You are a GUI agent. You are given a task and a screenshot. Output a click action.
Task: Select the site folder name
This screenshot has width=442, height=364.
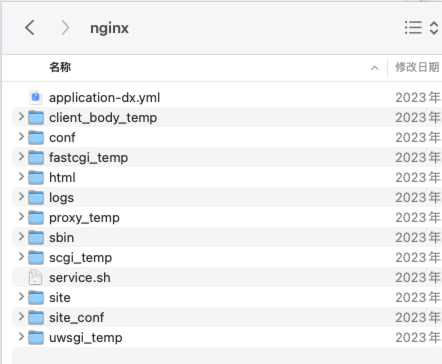(x=60, y=297)
